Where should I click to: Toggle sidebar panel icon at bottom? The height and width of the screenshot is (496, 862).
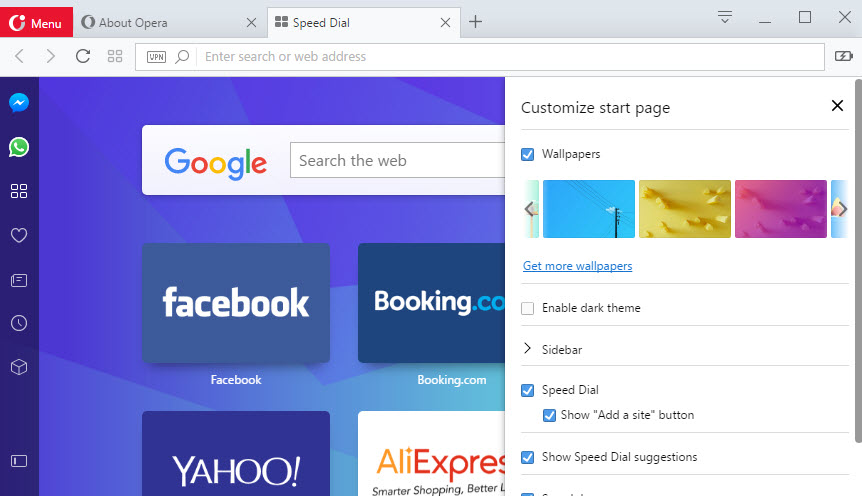pyautogui.click(x=19, y=461)
